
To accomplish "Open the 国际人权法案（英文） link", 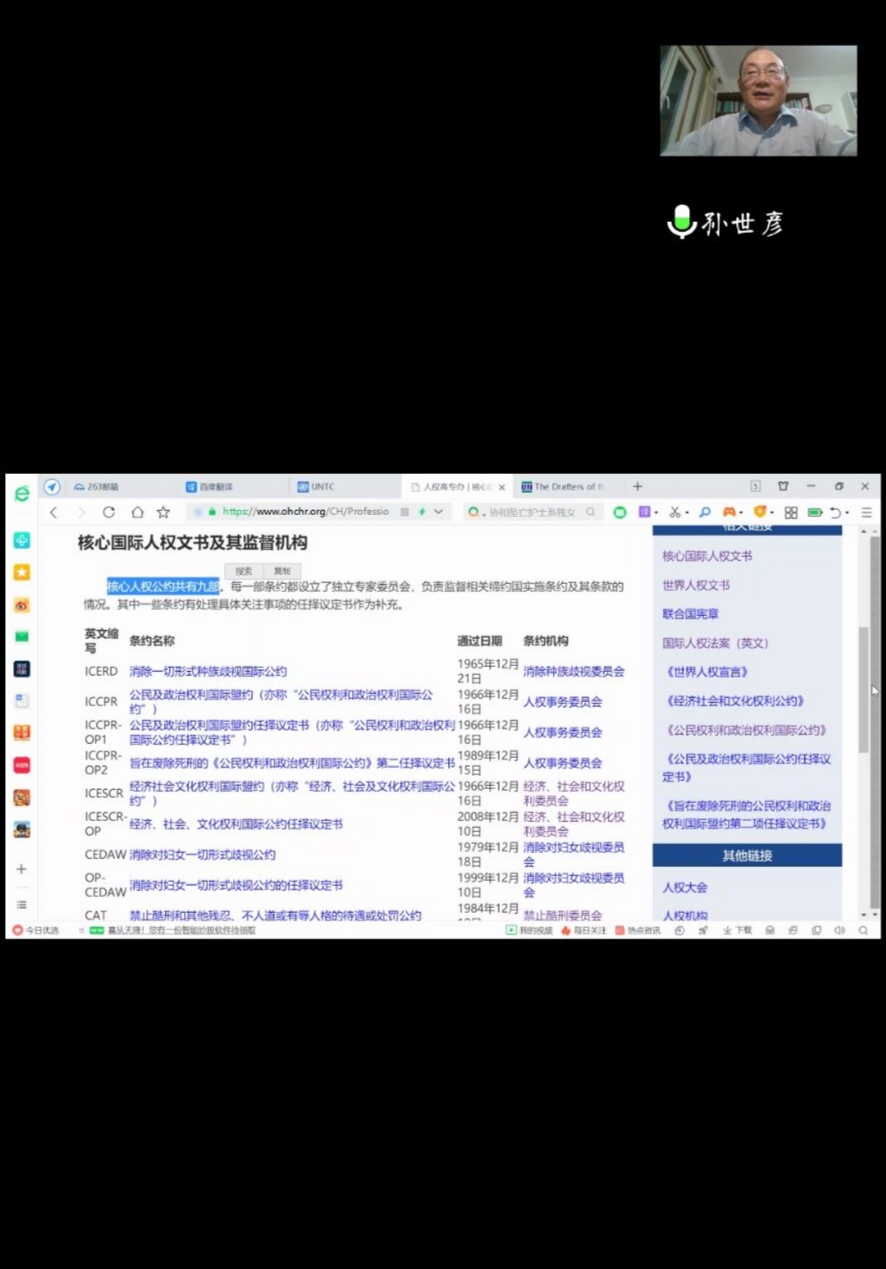I will click(716, 643).
